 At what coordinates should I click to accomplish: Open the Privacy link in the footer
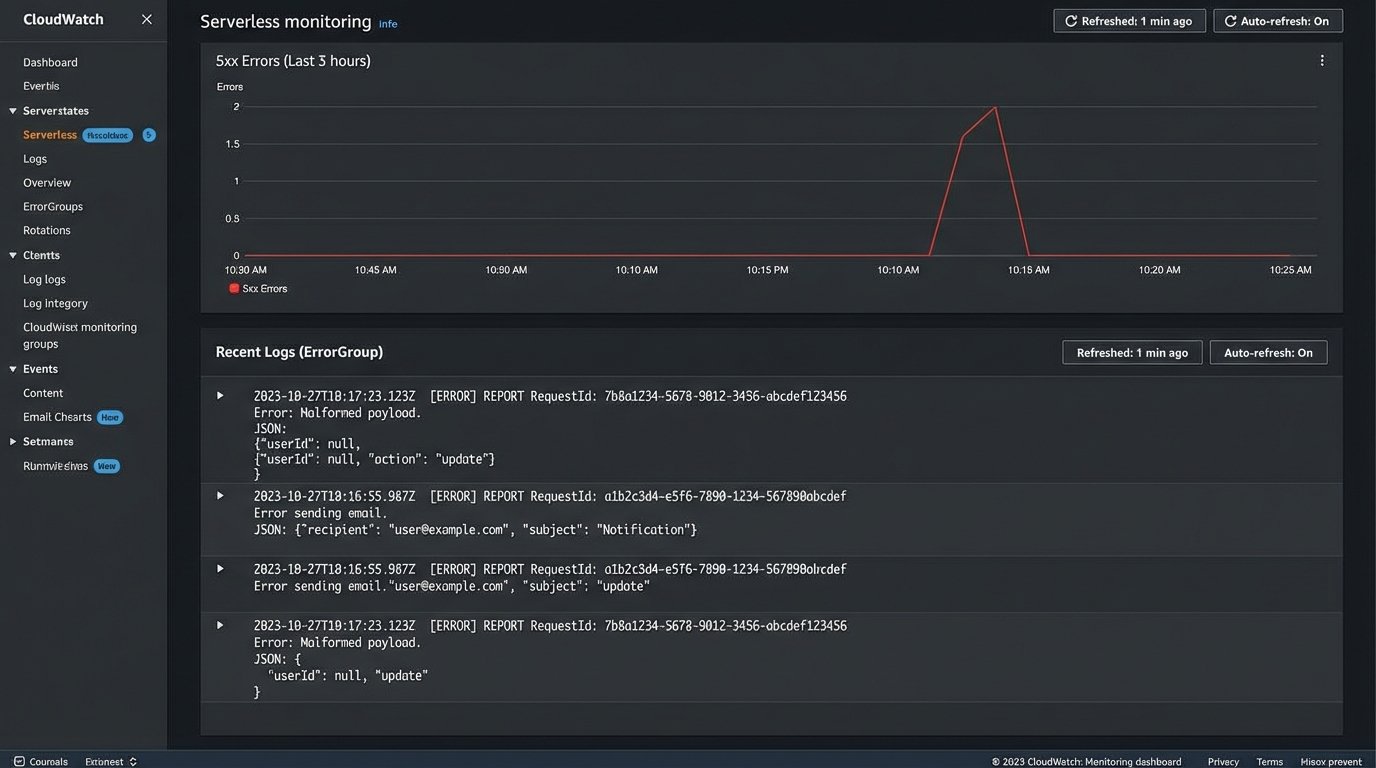1222,761
